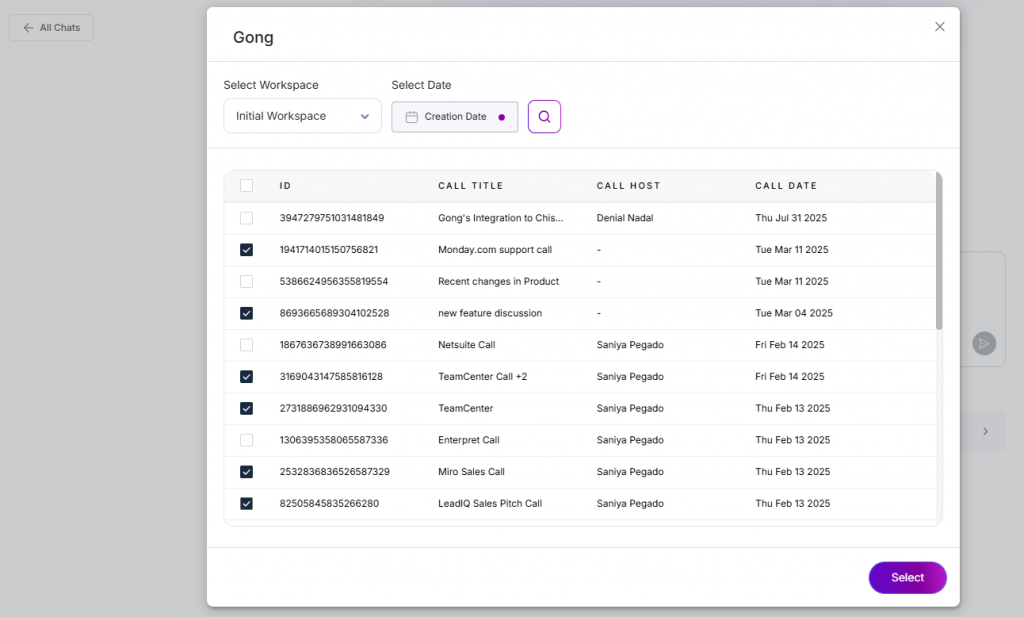
Task: Uncheck the Miro Sales Call checkbox
Action: (x=246, y=471)
